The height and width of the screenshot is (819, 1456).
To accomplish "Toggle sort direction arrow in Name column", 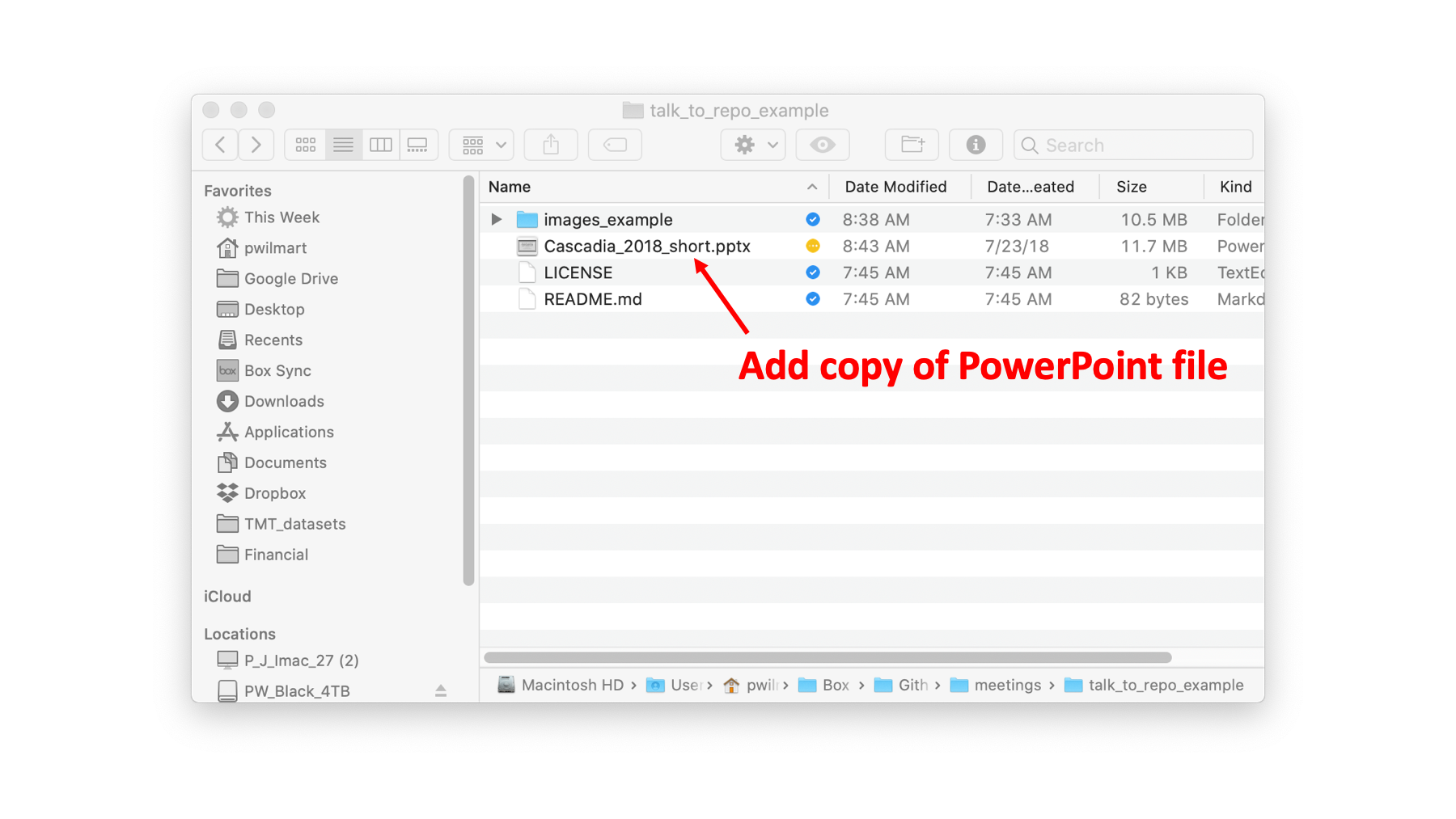I will [x=812, y=187].
